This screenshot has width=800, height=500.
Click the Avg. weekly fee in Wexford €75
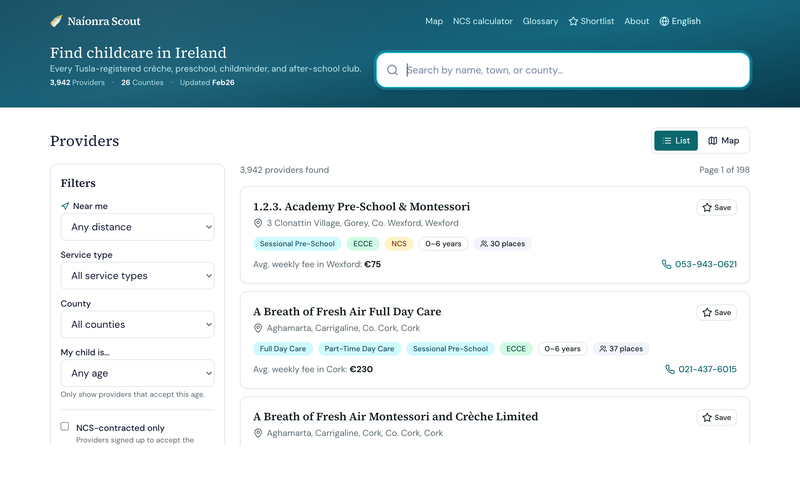[x=317, y=264]
